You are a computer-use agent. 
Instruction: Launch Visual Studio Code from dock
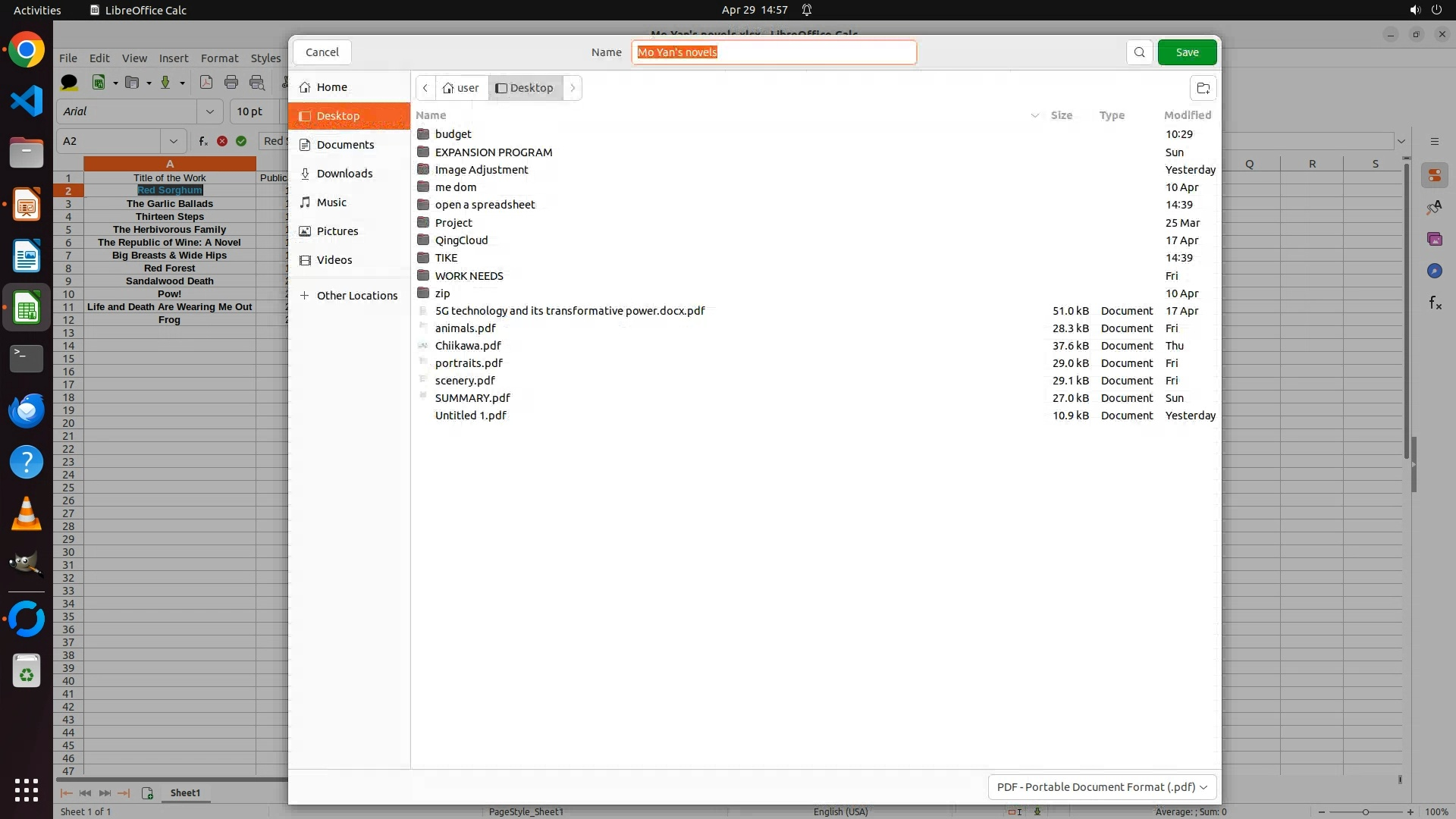(x=27, y=102)
